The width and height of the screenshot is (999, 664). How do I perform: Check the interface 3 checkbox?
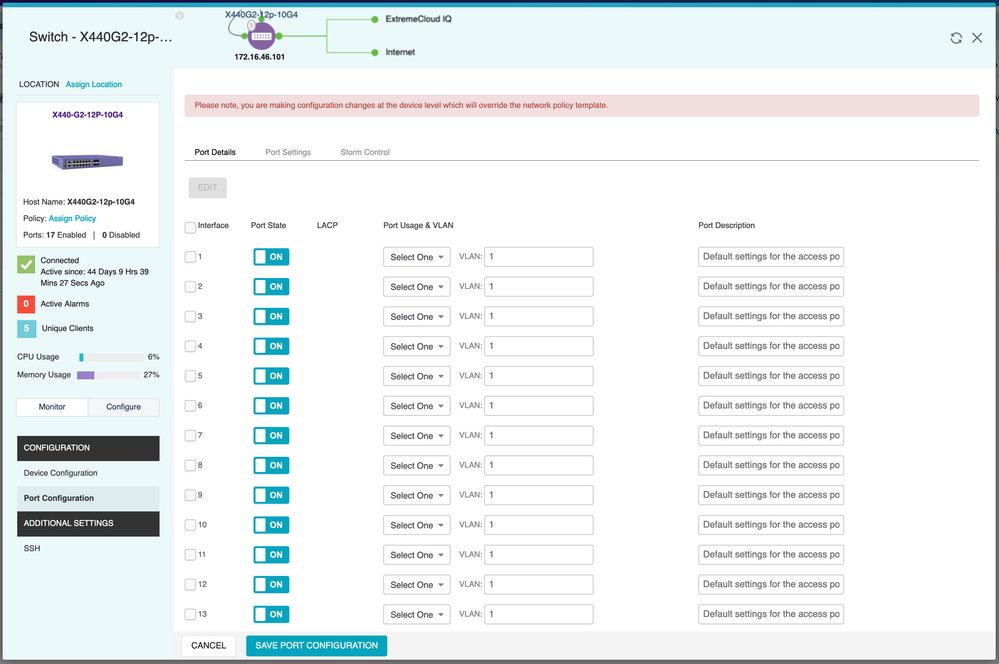(x=190, y=316)
